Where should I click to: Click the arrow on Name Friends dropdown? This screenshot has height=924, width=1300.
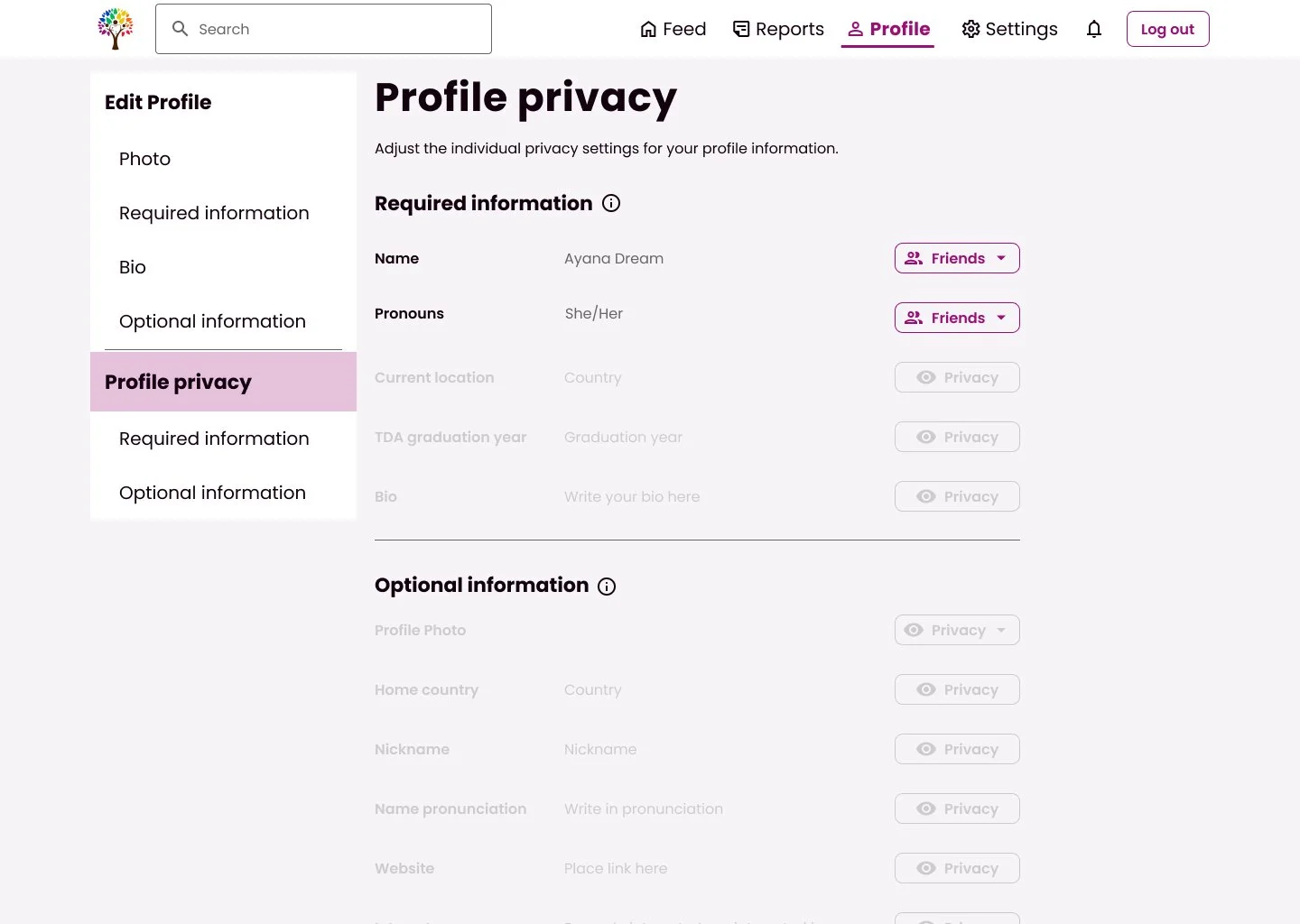[1001, 258]
